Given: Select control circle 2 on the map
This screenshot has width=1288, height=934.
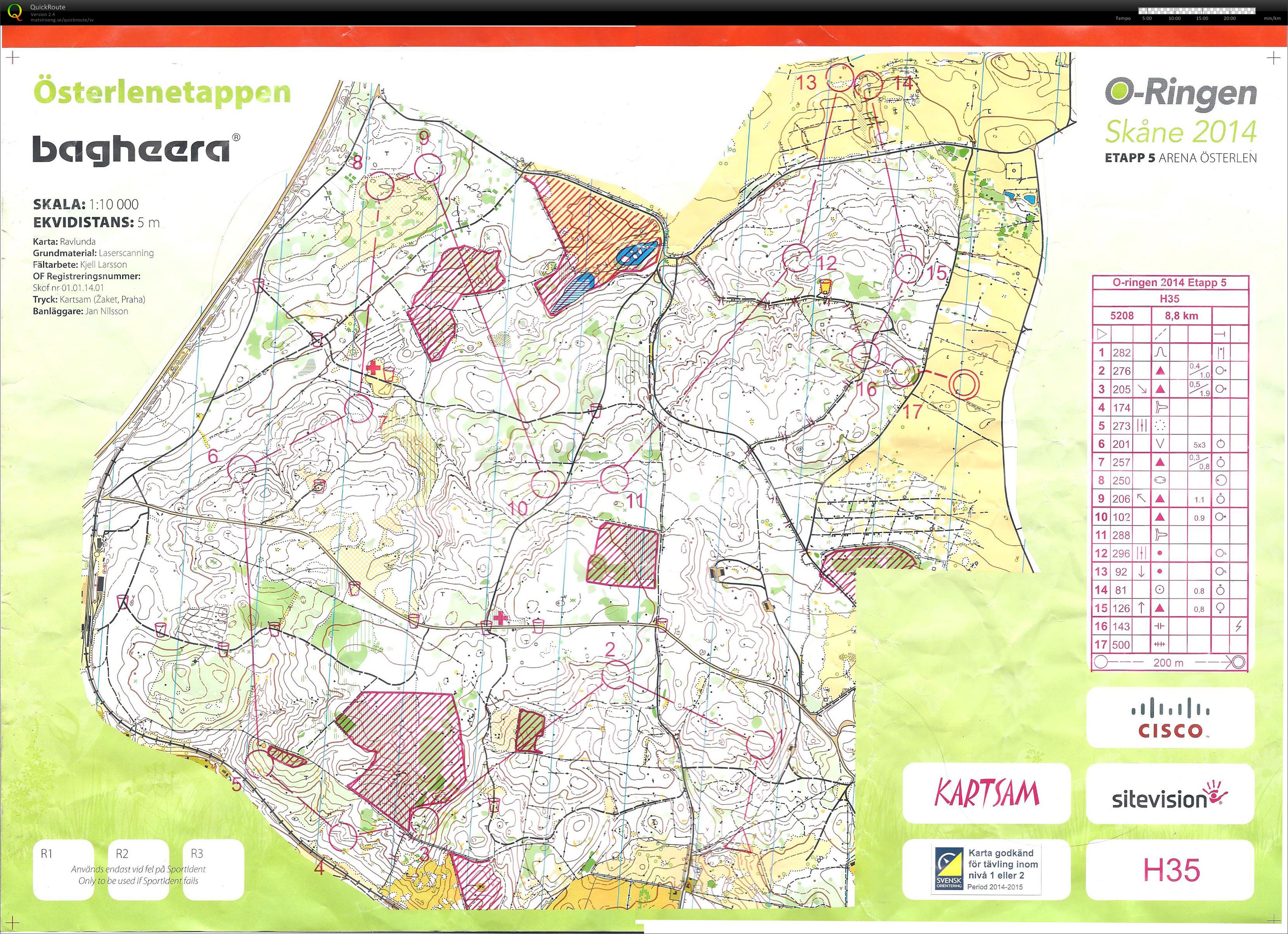Looking at the screenshot, I should (616, 675).
